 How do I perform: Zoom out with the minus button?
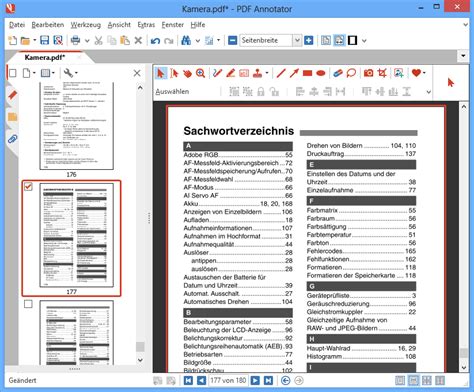[x=233, y=40]
